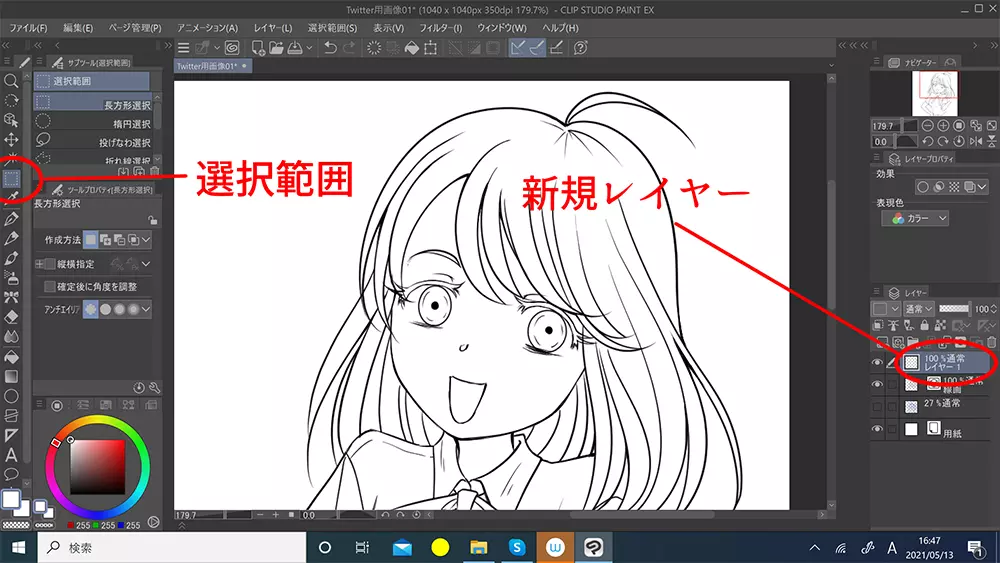This screenshot has width=1000, height=563.
Task: Delete layer with trash icon in layer palette
Action: pos(991,342)
